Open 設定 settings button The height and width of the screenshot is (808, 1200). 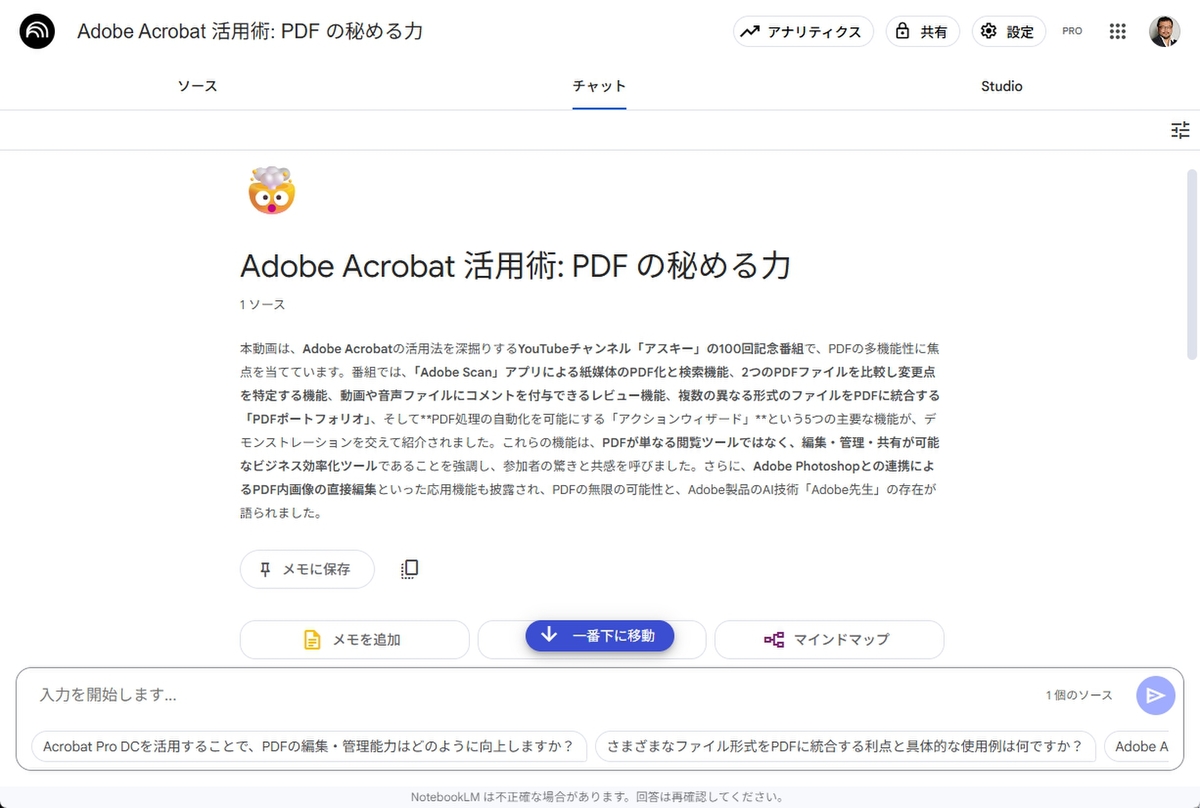click(1009, 31)
